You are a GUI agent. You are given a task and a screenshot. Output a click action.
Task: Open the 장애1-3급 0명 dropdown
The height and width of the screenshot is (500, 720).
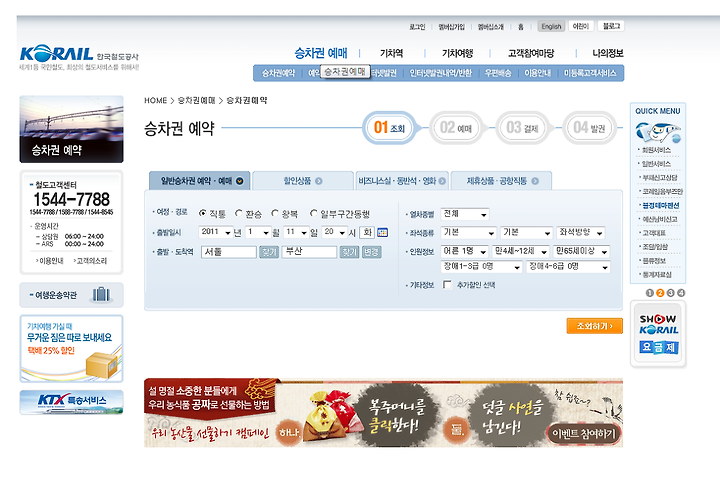tap(482, 267)
